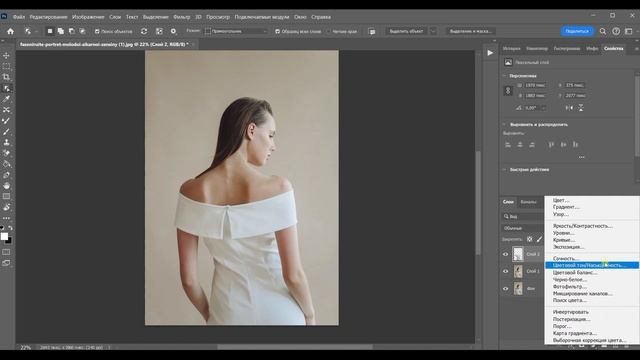
Task: Open the blend mode dropdown (Обычные)
Action: click(522, 228)
